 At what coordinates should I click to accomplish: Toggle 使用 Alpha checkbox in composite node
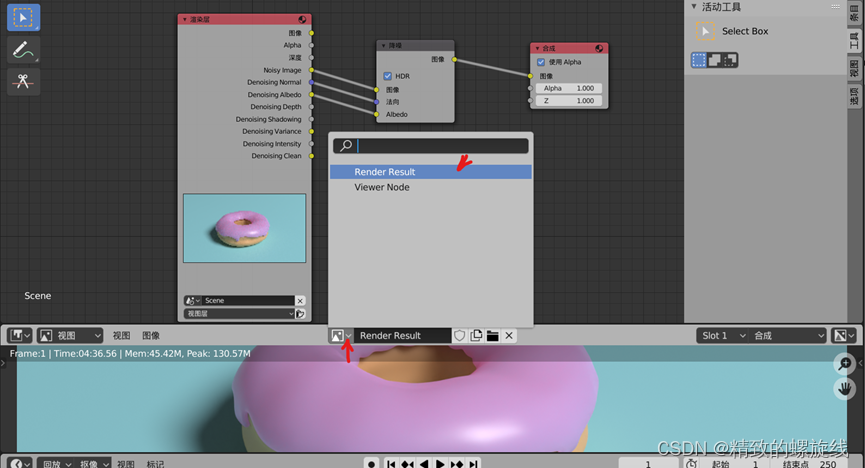[x=541, y=62]
